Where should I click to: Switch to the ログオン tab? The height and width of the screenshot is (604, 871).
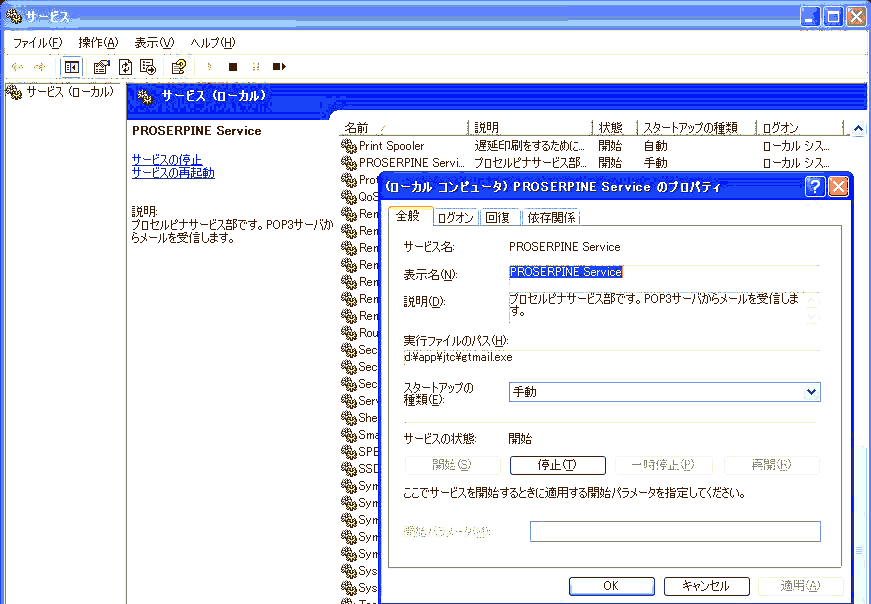455,217
